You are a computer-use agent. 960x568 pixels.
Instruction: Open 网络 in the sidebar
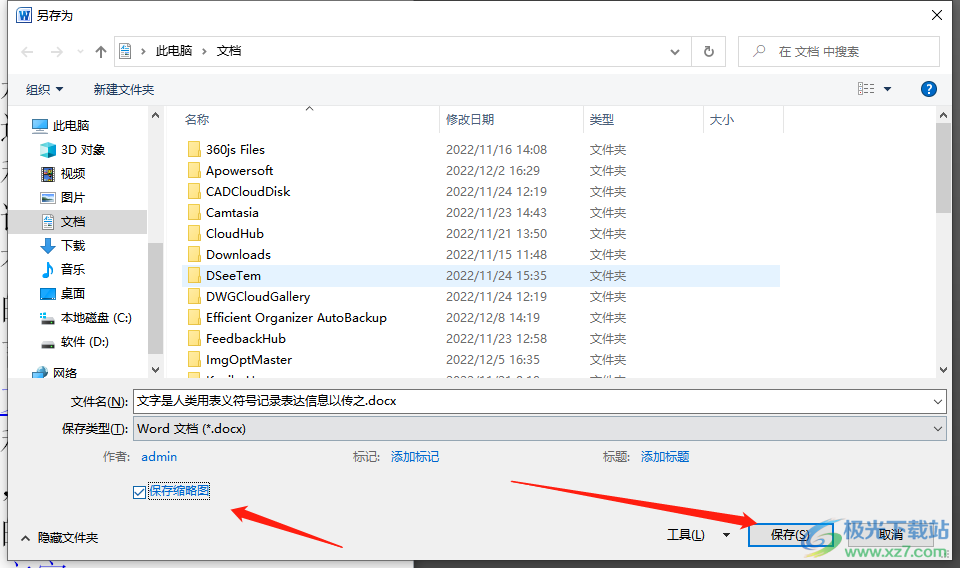[55, 372]
